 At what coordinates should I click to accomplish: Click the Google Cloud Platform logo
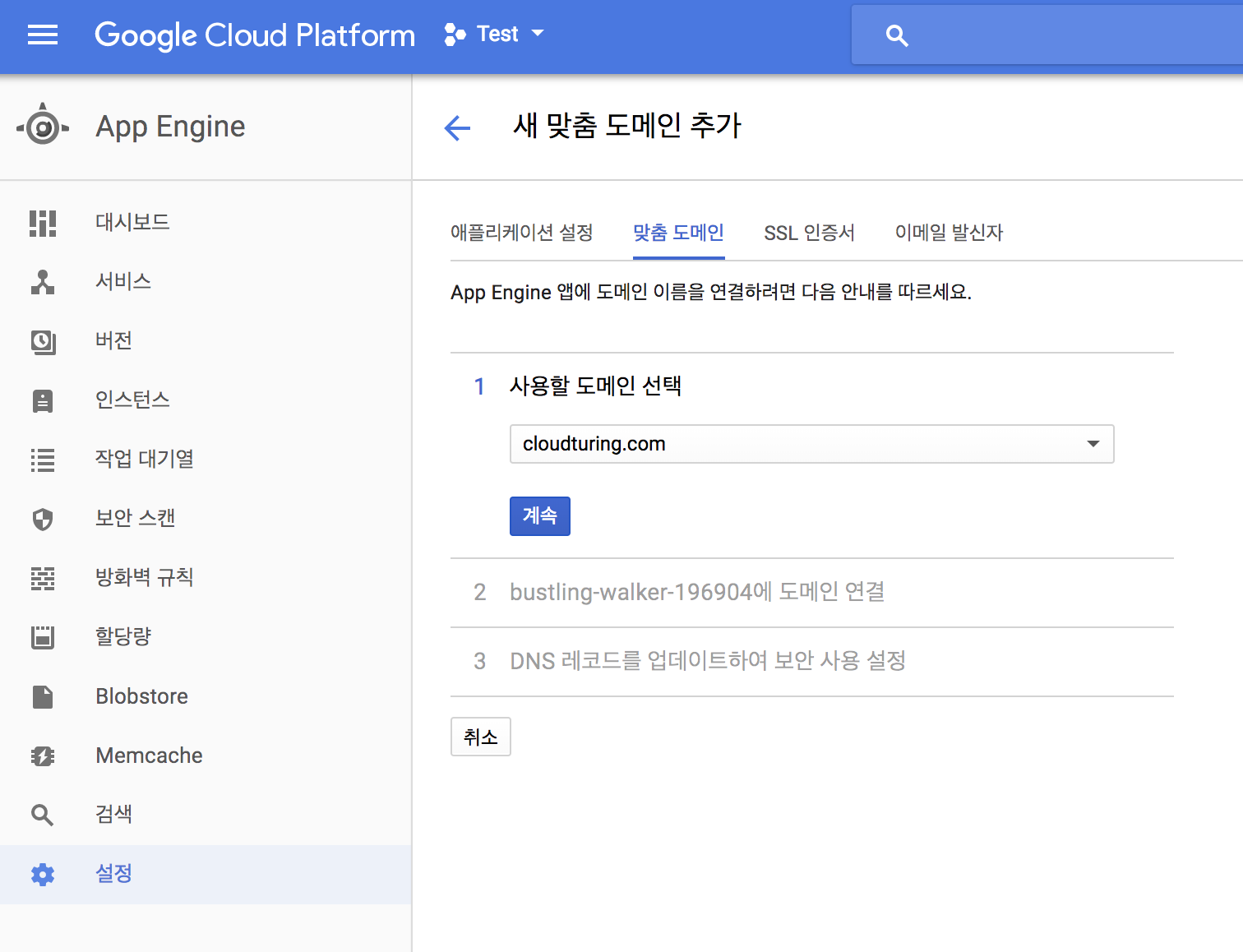click(x=255, y=35)
